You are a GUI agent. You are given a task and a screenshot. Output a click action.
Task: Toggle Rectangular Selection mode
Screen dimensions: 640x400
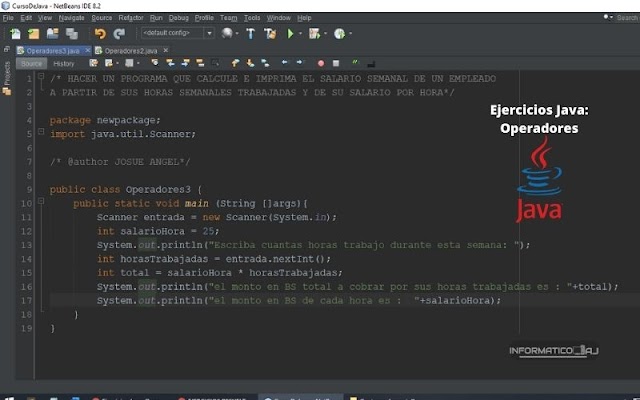click(216, 63)
